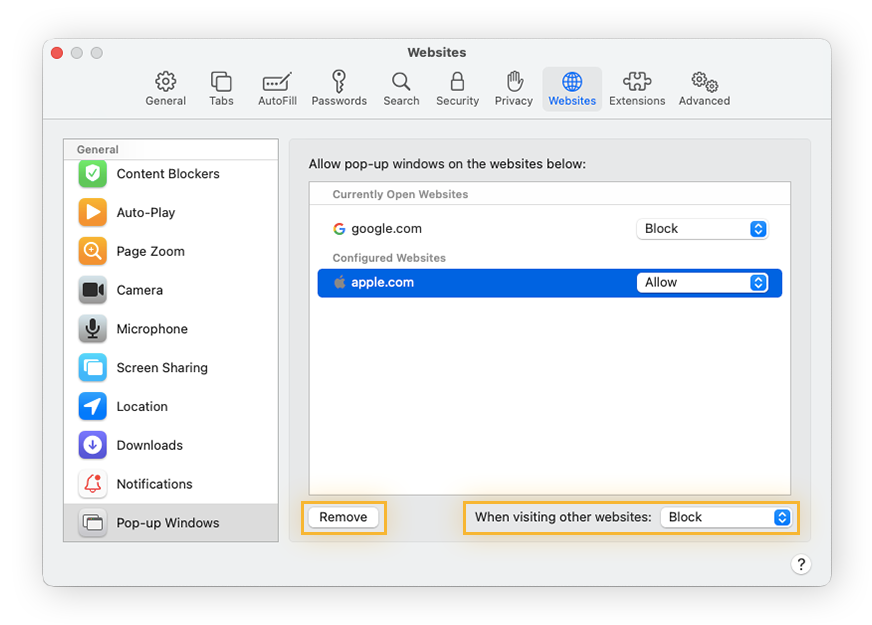Select the Notifications section

coord(155,484)
